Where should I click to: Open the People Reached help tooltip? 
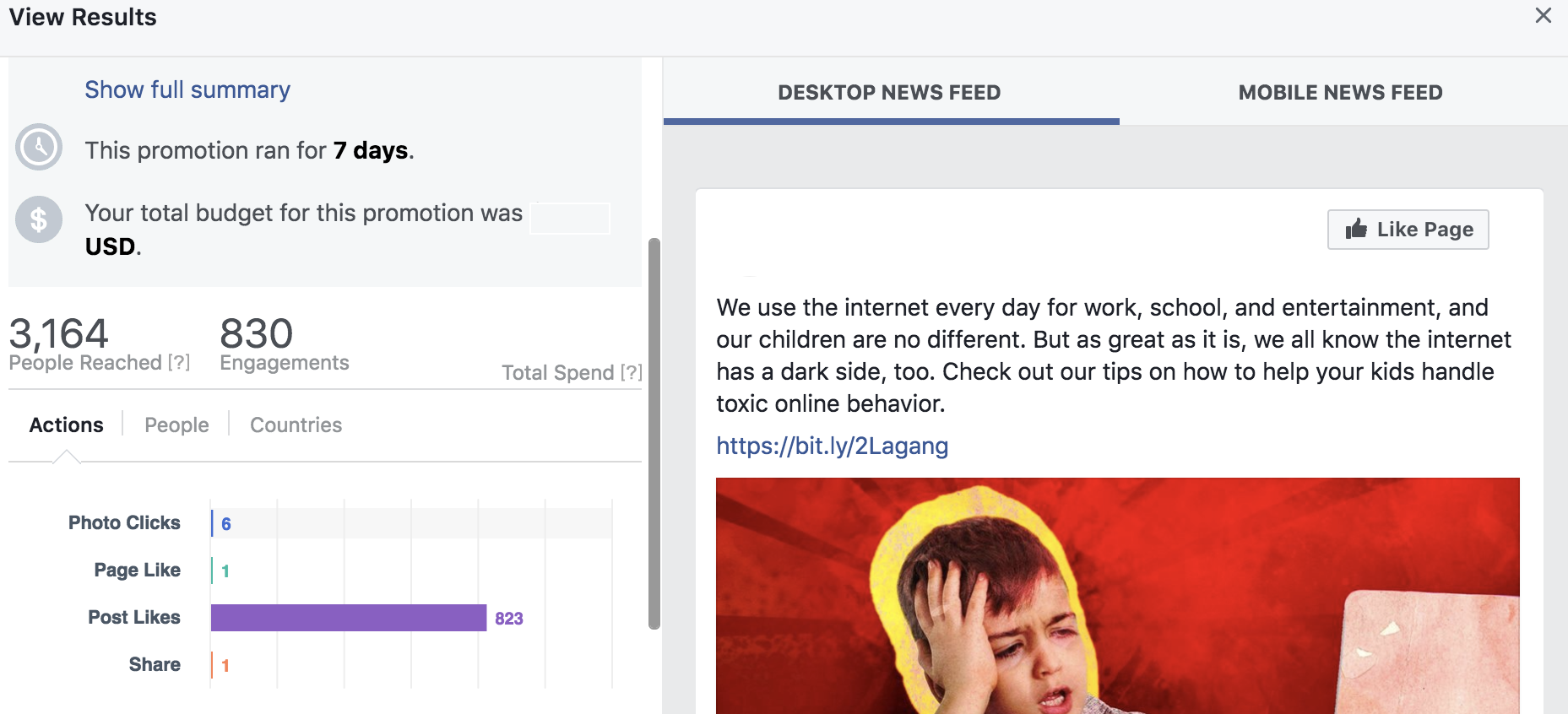pos(179,362)
